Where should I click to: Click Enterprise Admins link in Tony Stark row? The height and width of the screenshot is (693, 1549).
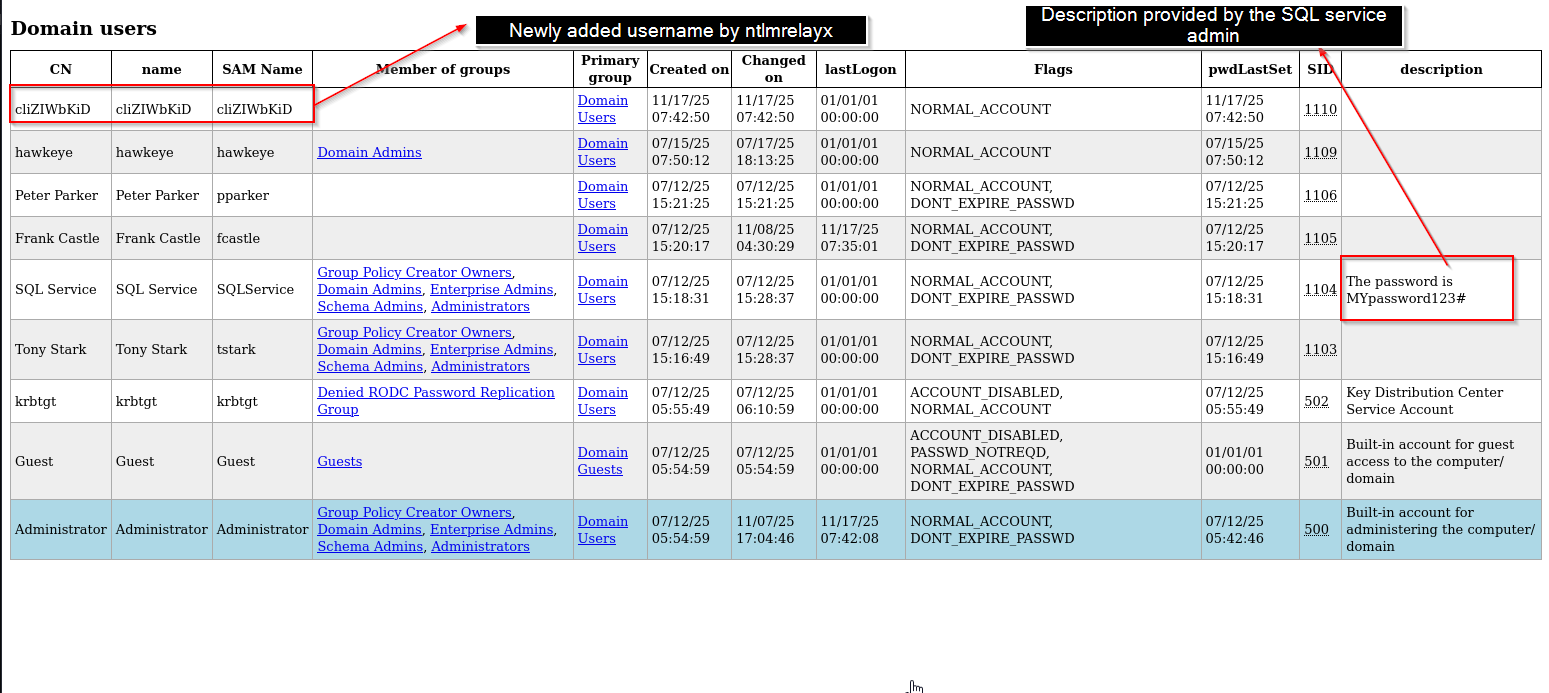coord(492,349)
